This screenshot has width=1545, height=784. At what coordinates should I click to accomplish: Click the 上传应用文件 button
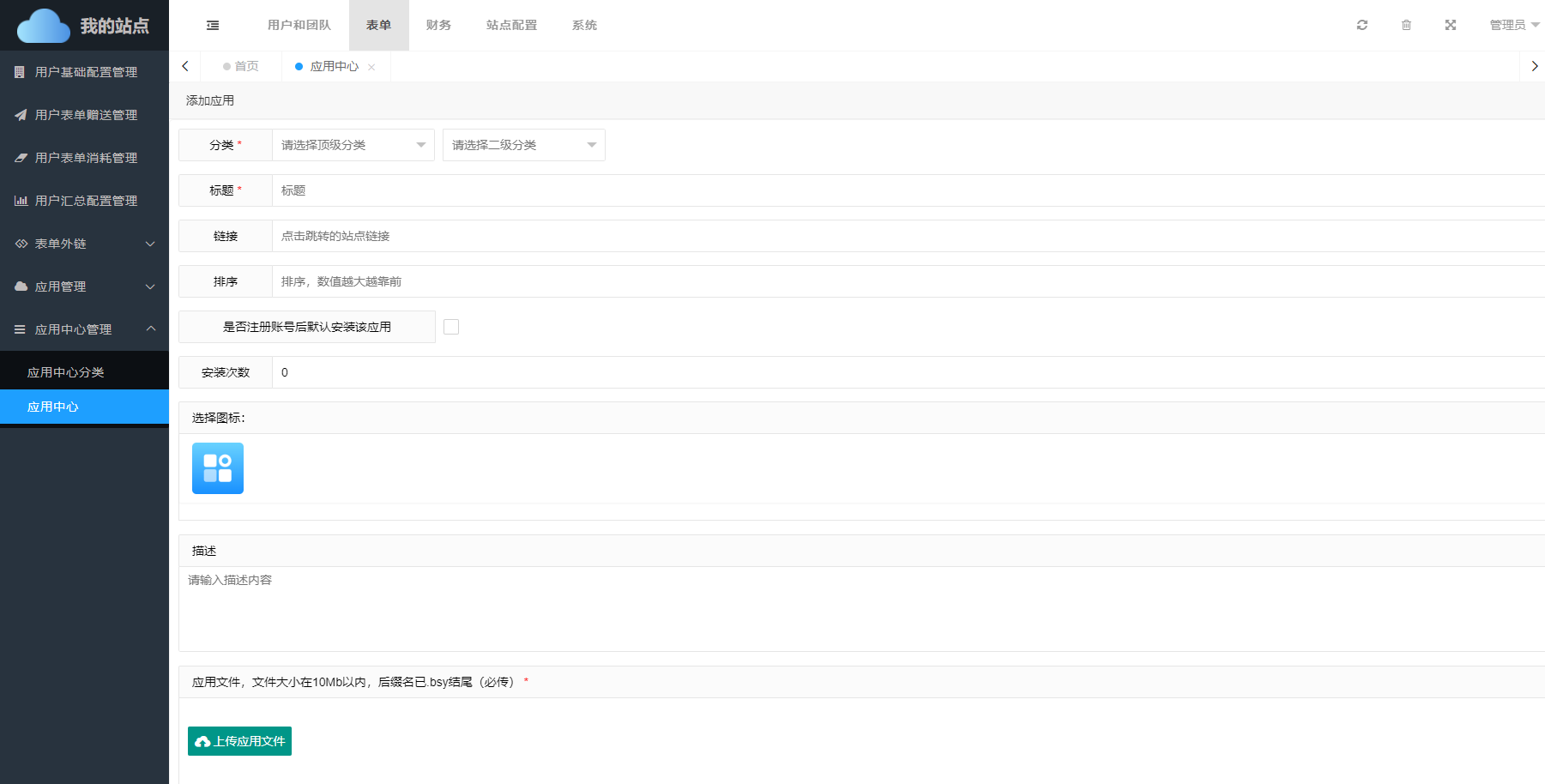pos(239,741)
